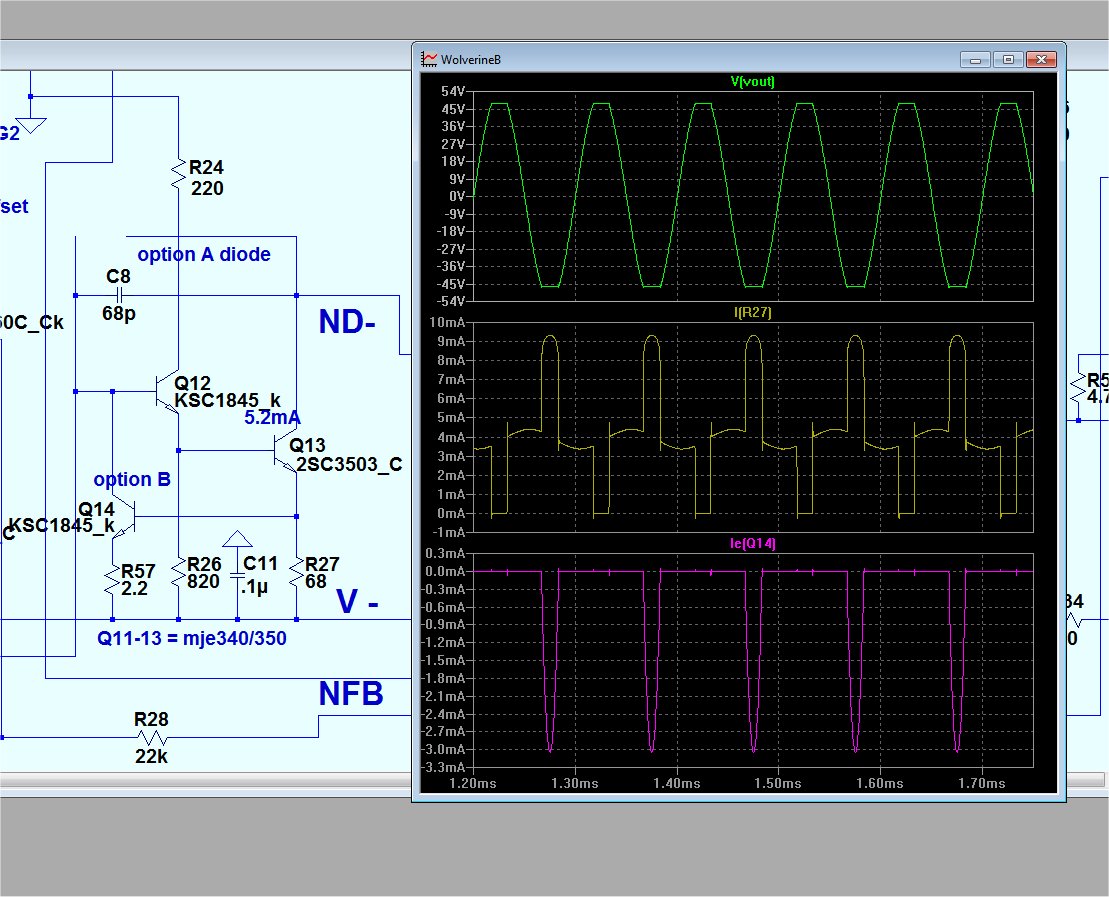Click the 820 value of R26
The height and width of the screenshot is (897, 1109).
tap(204, 581)
